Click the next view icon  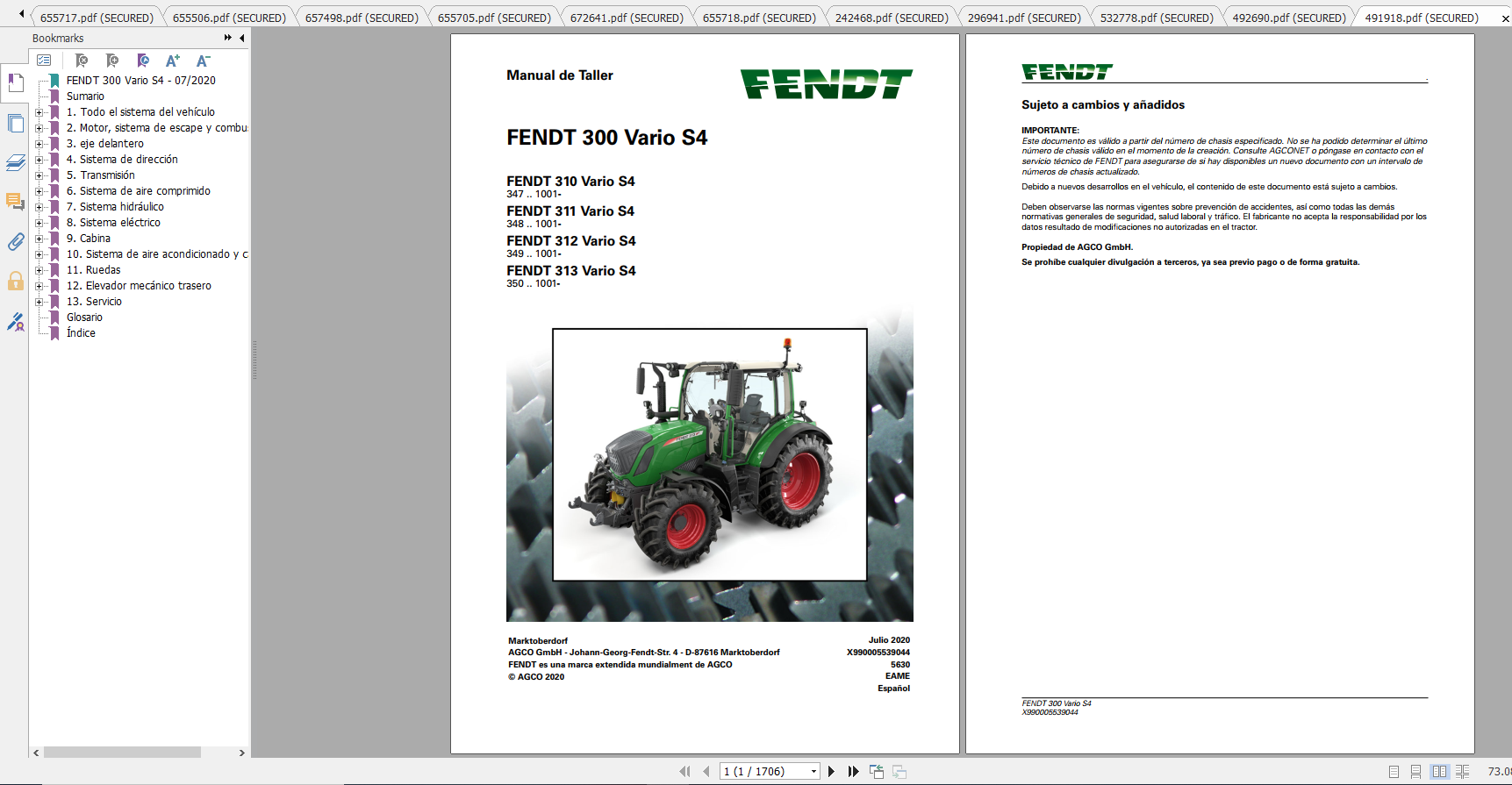899,772
